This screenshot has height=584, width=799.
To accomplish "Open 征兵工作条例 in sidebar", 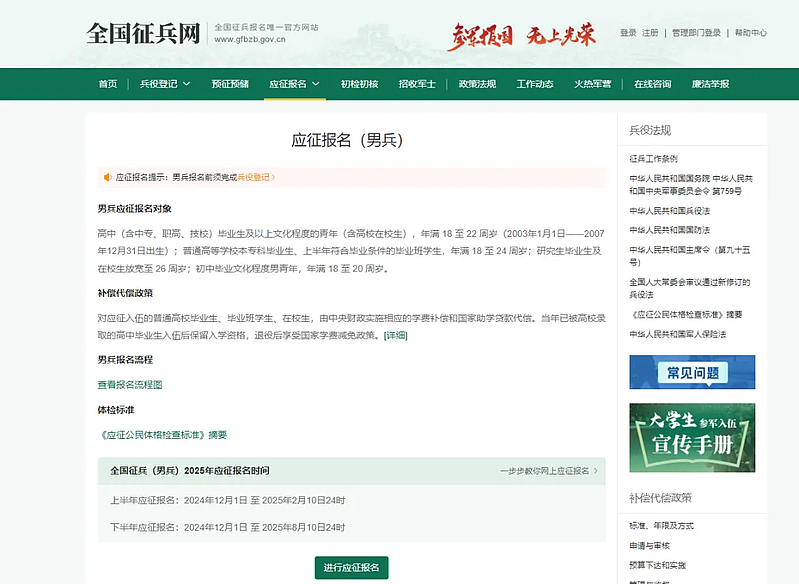I will coord(653,158).
